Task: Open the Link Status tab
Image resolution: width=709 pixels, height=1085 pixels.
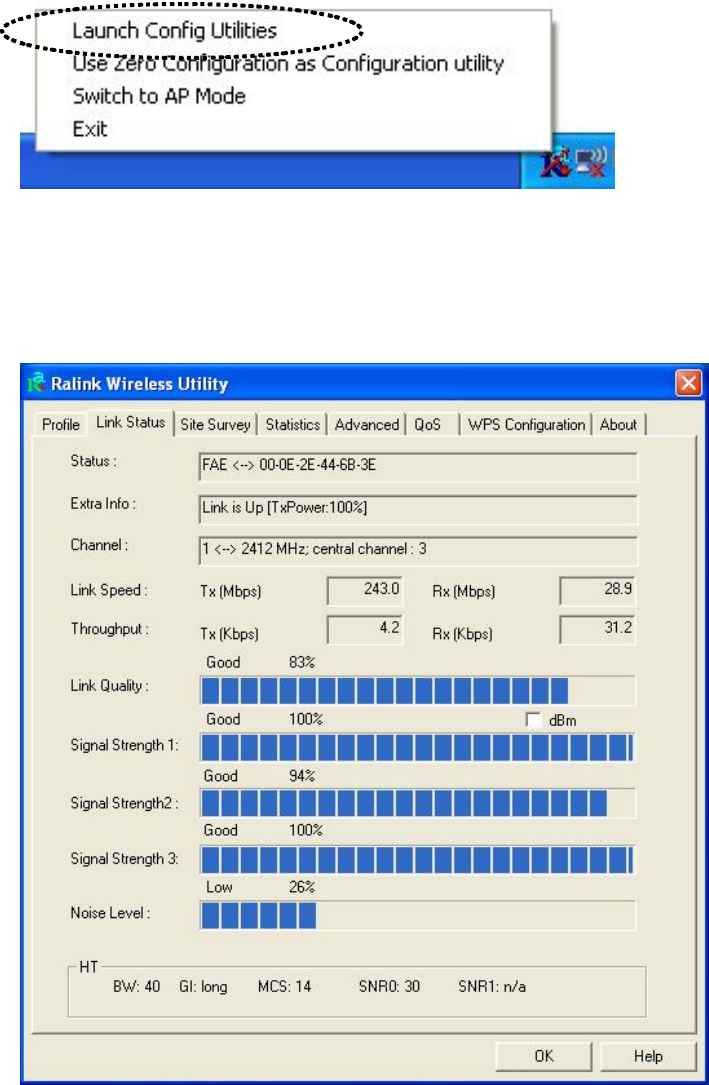Action: click(131, 422)
